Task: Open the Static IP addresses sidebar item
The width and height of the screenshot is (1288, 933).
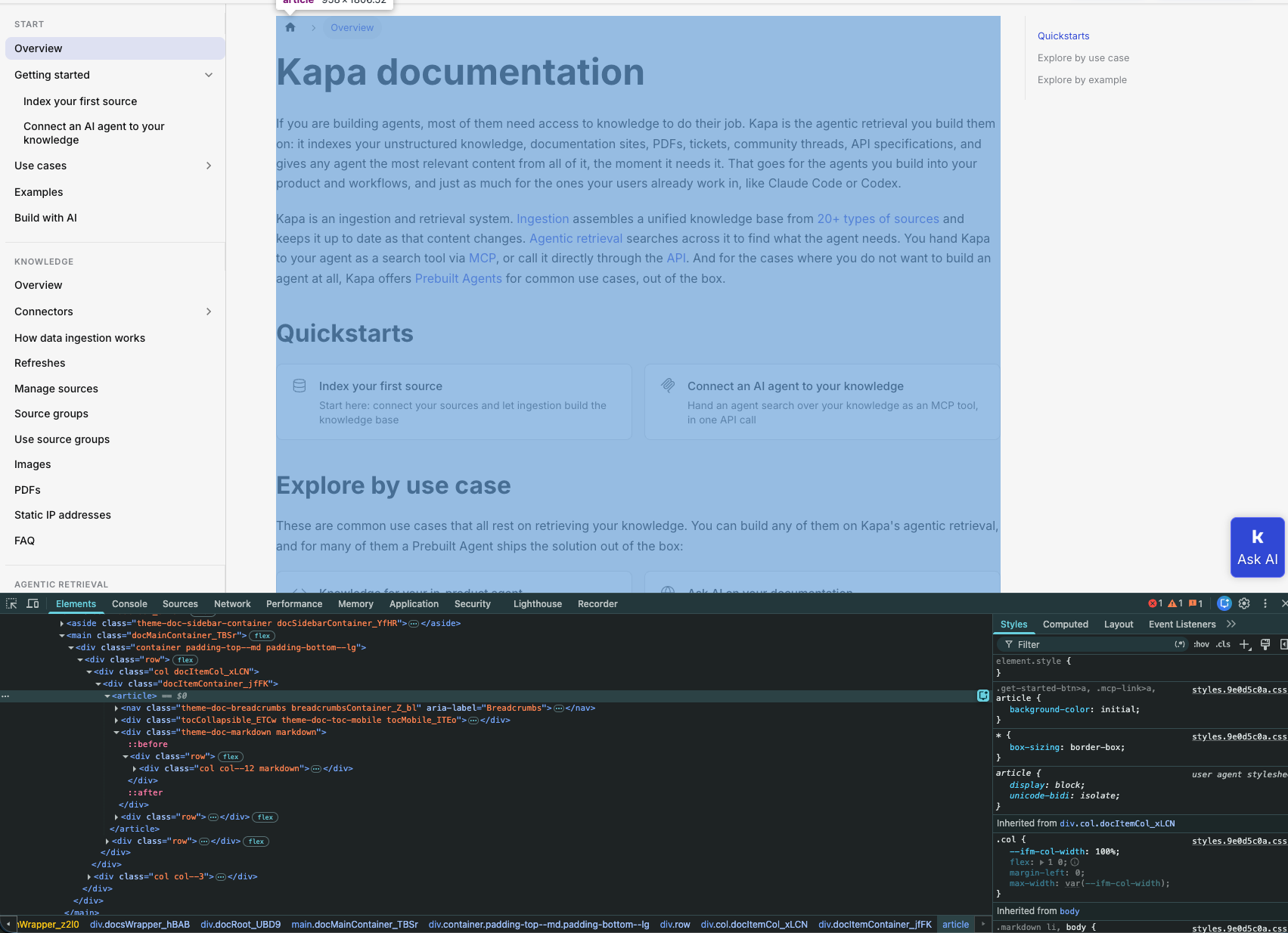Action: pyautogui.click(x=63, y=515)
